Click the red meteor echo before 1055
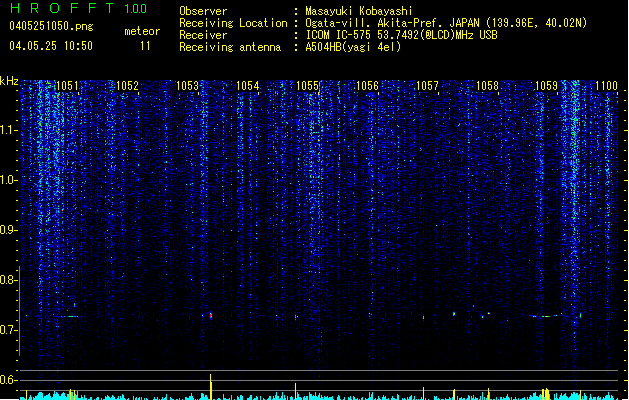Viewport: 629px width, 400px height. [x=296, y=317]
